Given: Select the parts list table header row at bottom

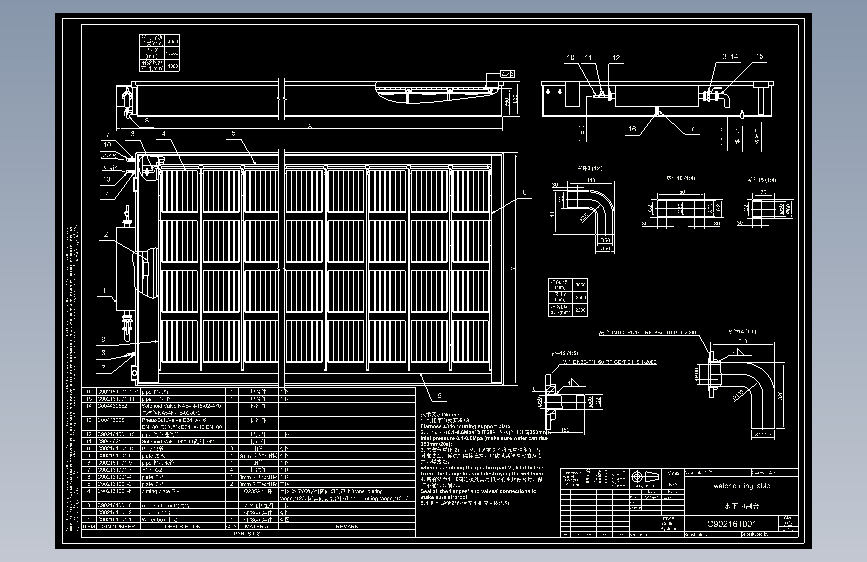Looking at the screenshot, I should click(248, 526).
